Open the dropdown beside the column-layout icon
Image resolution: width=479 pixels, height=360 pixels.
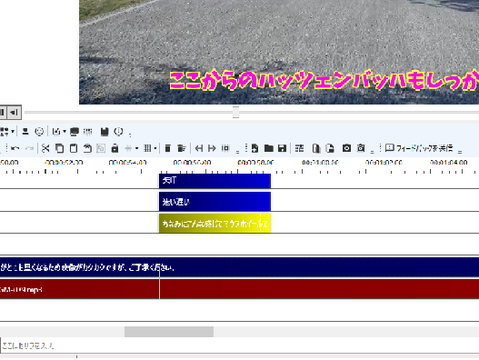155,148
